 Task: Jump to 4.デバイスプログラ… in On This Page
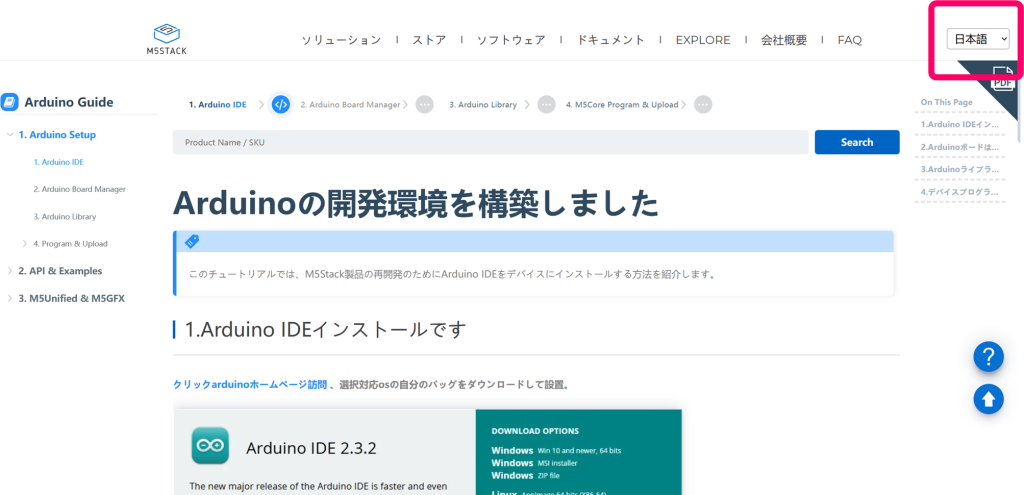tap(959, 192)
